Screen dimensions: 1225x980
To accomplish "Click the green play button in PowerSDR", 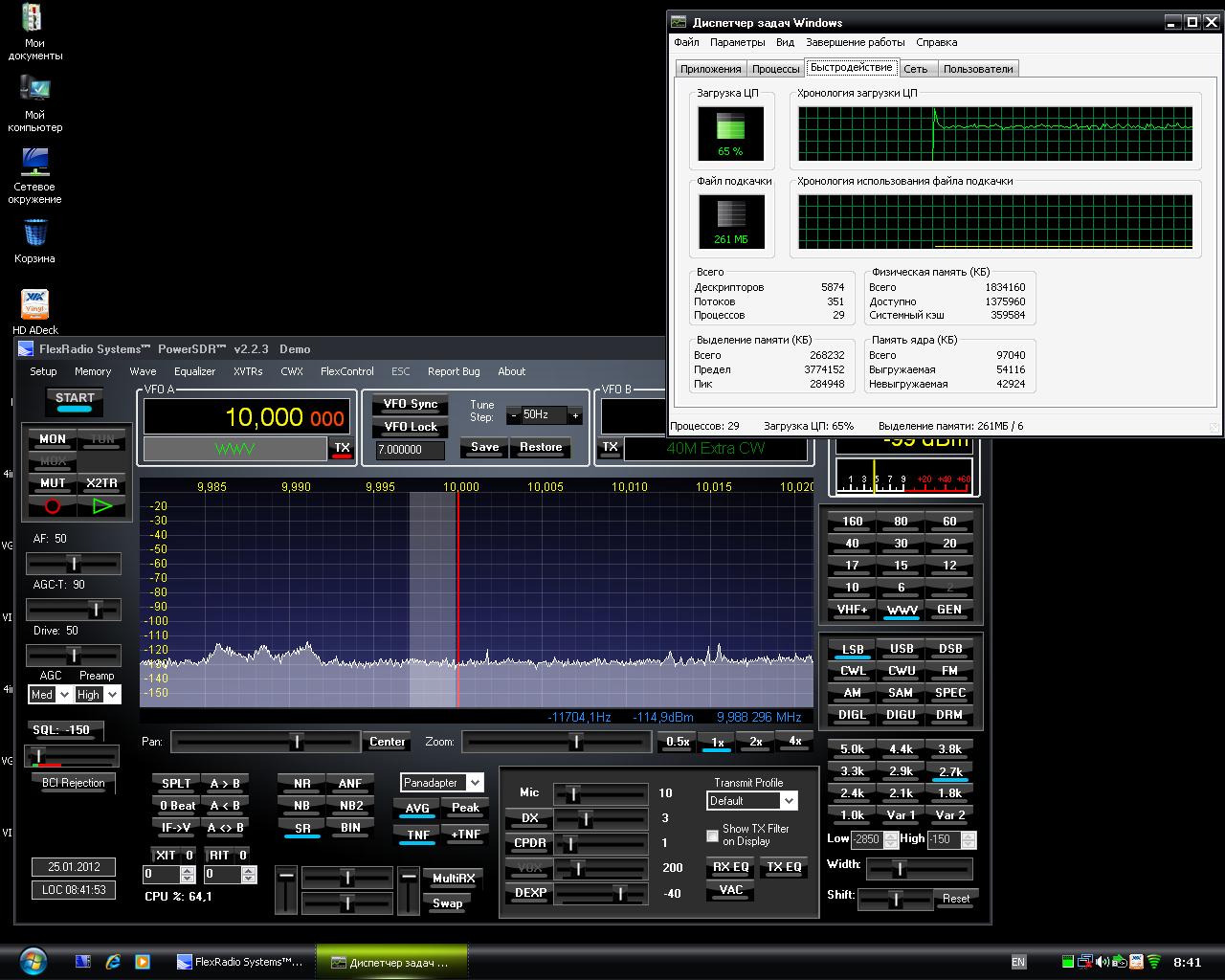I will (x=102, y=506).
